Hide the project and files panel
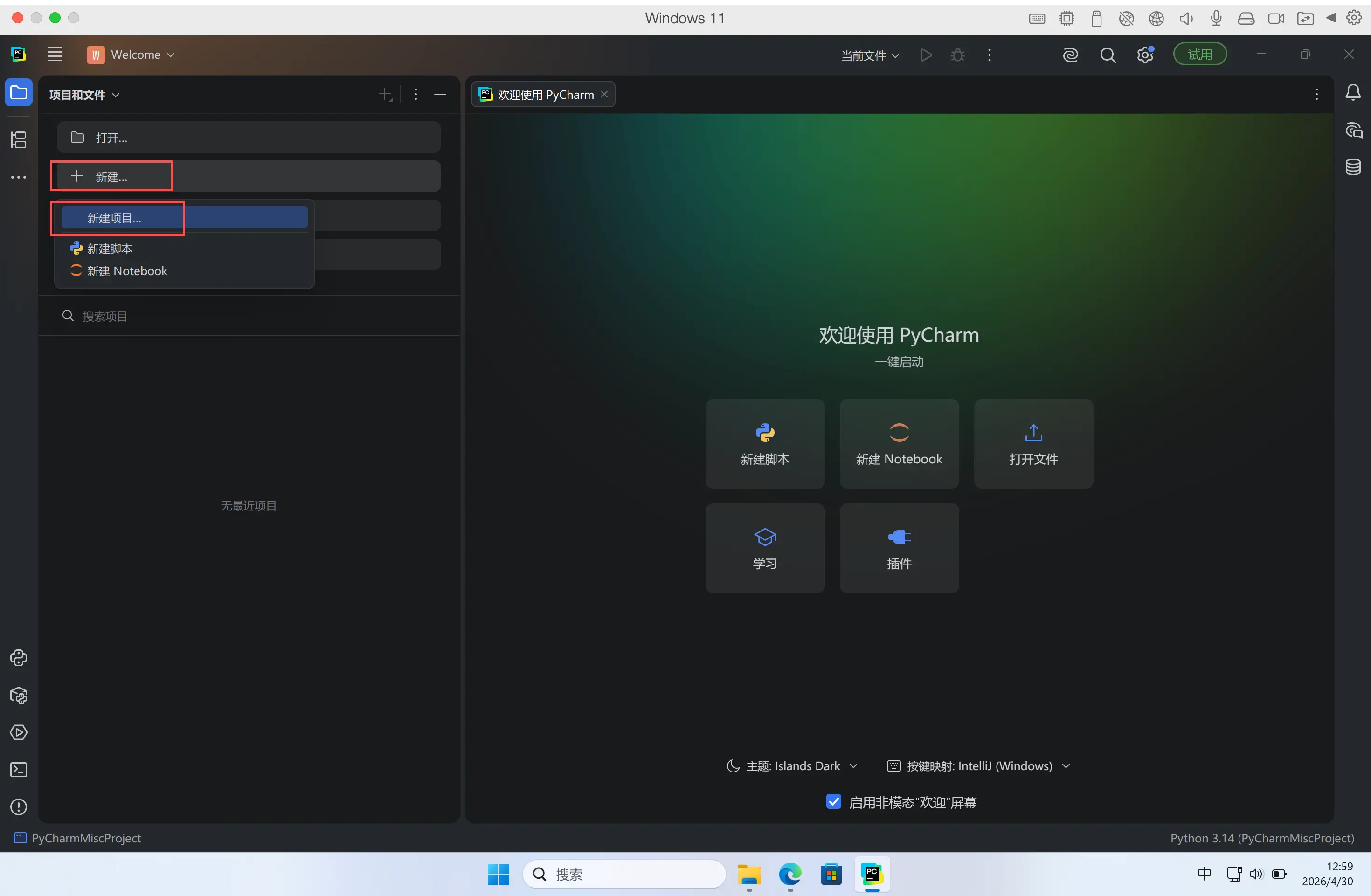This screenshot has width=1371, height=896. pyautogui.click(x=440, y=95)
